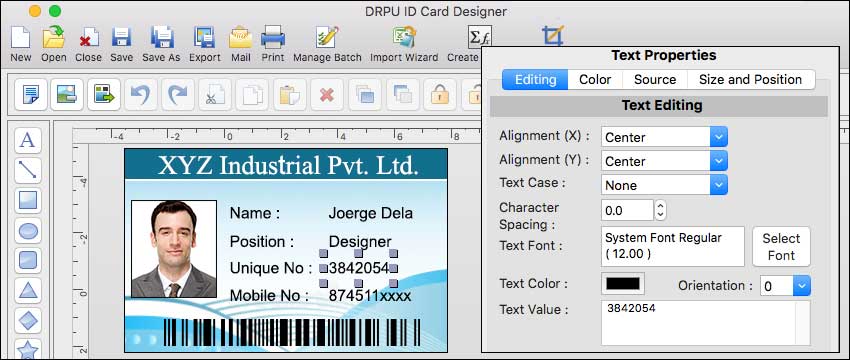
Task: Undo the last action
Action: [x=141, y=95]
